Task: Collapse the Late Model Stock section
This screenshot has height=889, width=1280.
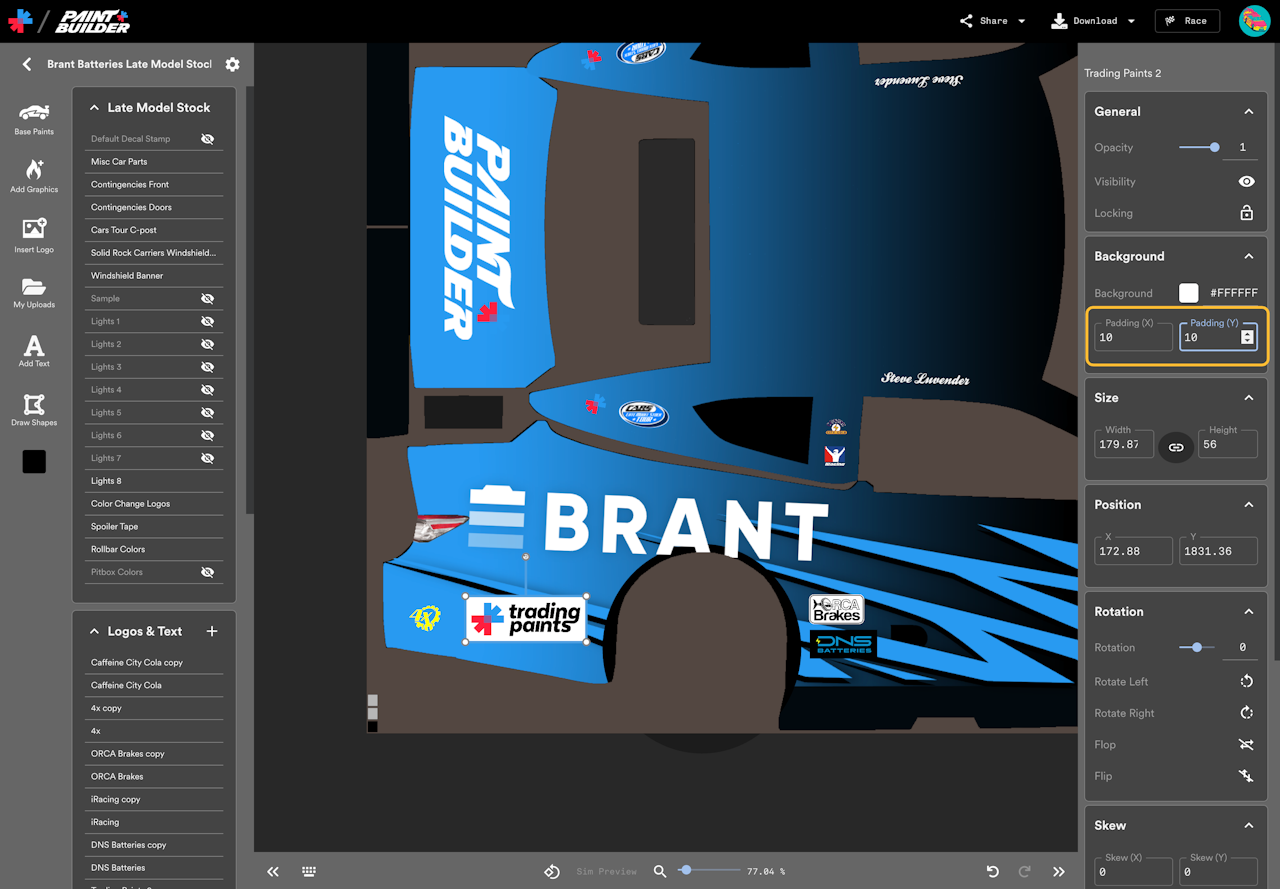Action: coord(95,108)
